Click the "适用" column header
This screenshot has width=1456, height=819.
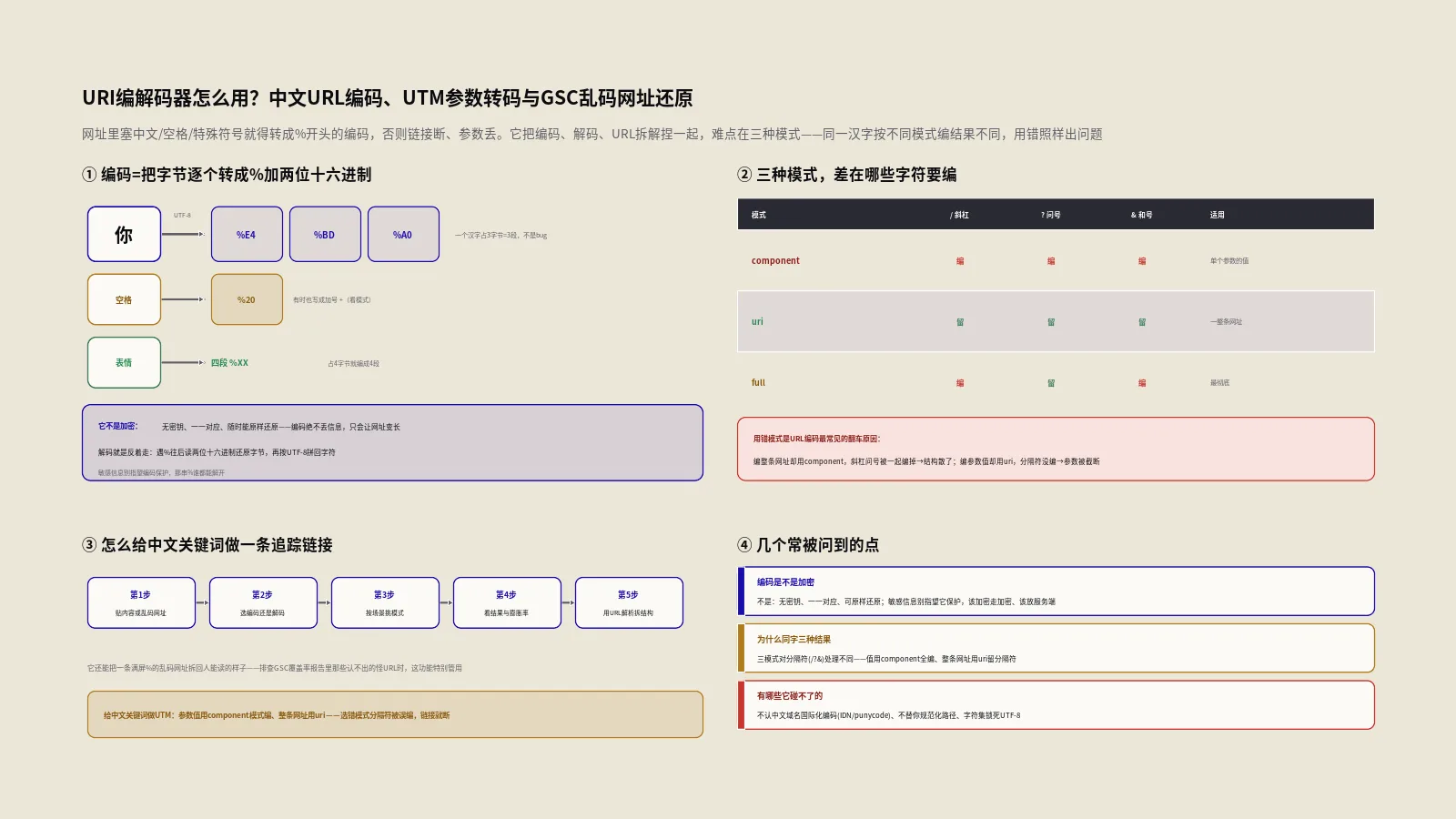(1218, 215)
